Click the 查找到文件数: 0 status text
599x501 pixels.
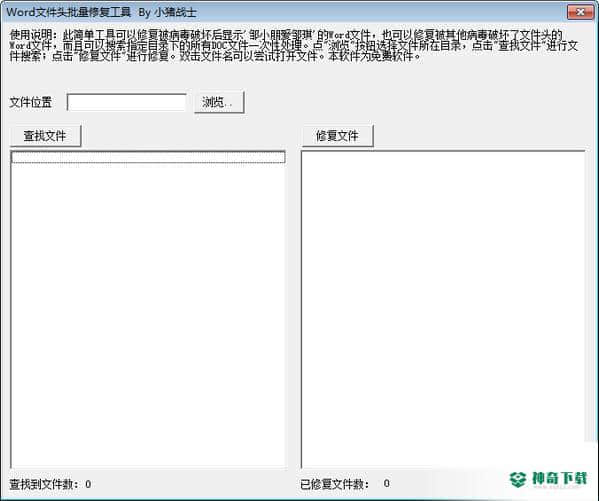(x=50, y=484)
